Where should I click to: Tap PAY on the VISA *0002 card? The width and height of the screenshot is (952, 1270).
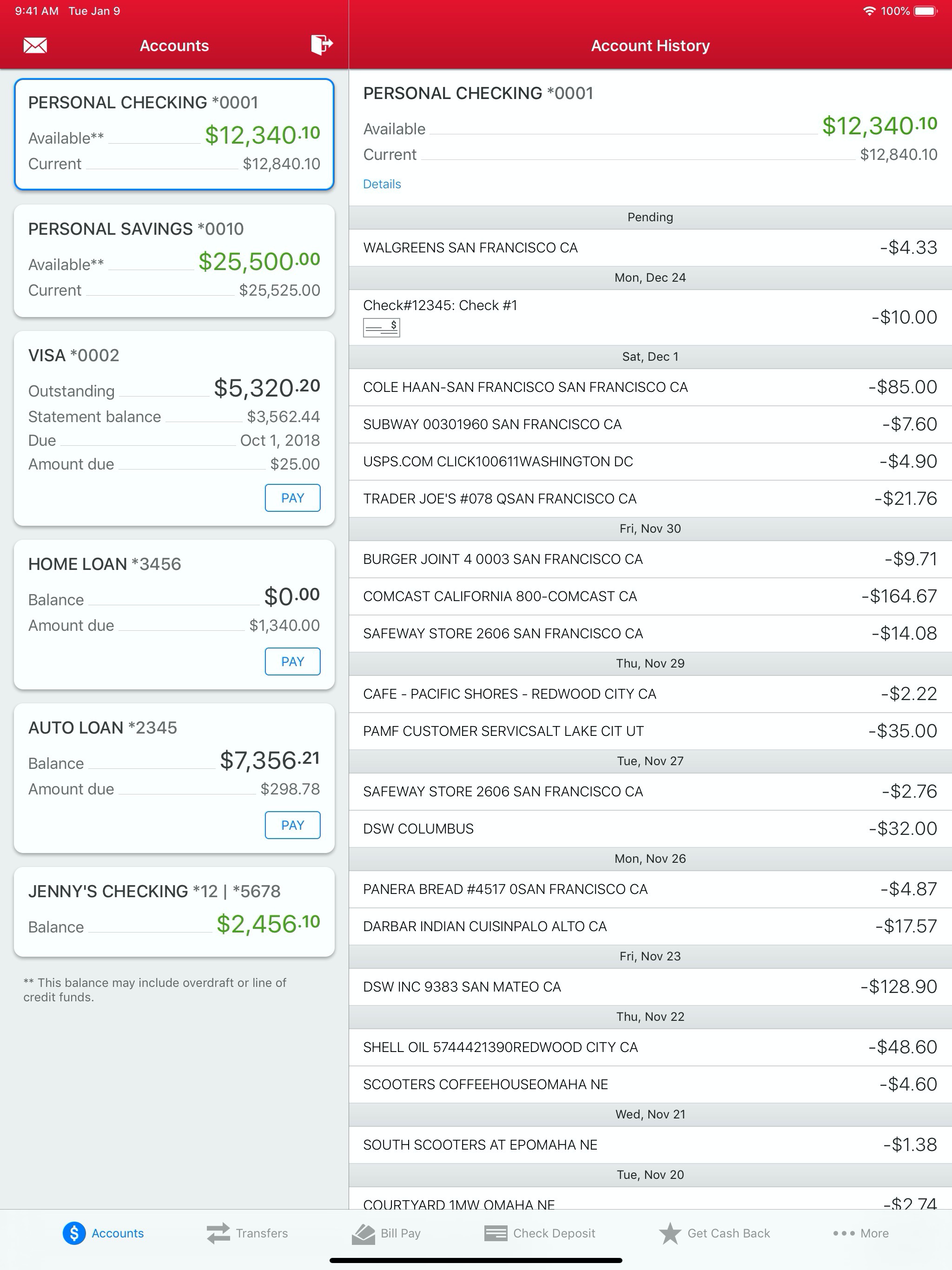292,498
